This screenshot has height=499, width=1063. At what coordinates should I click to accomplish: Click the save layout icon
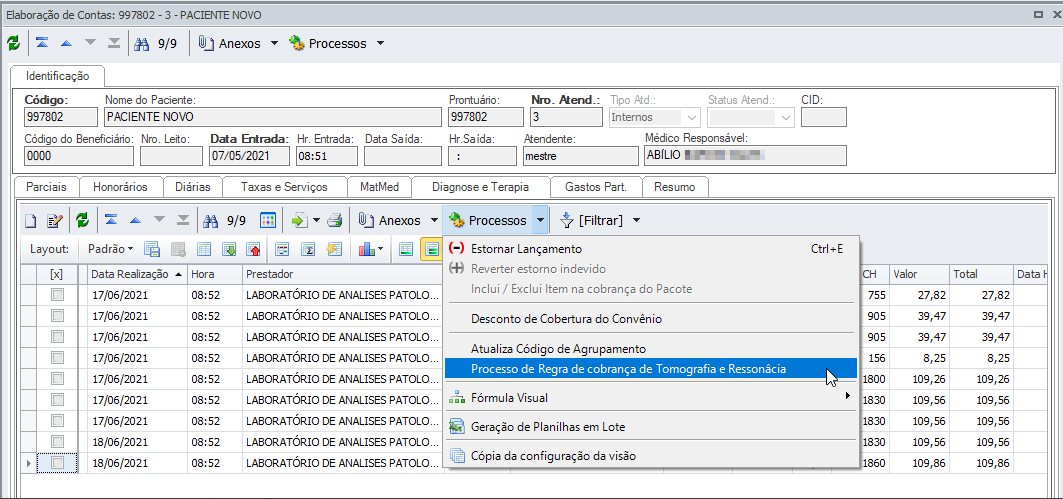point(152,249)
